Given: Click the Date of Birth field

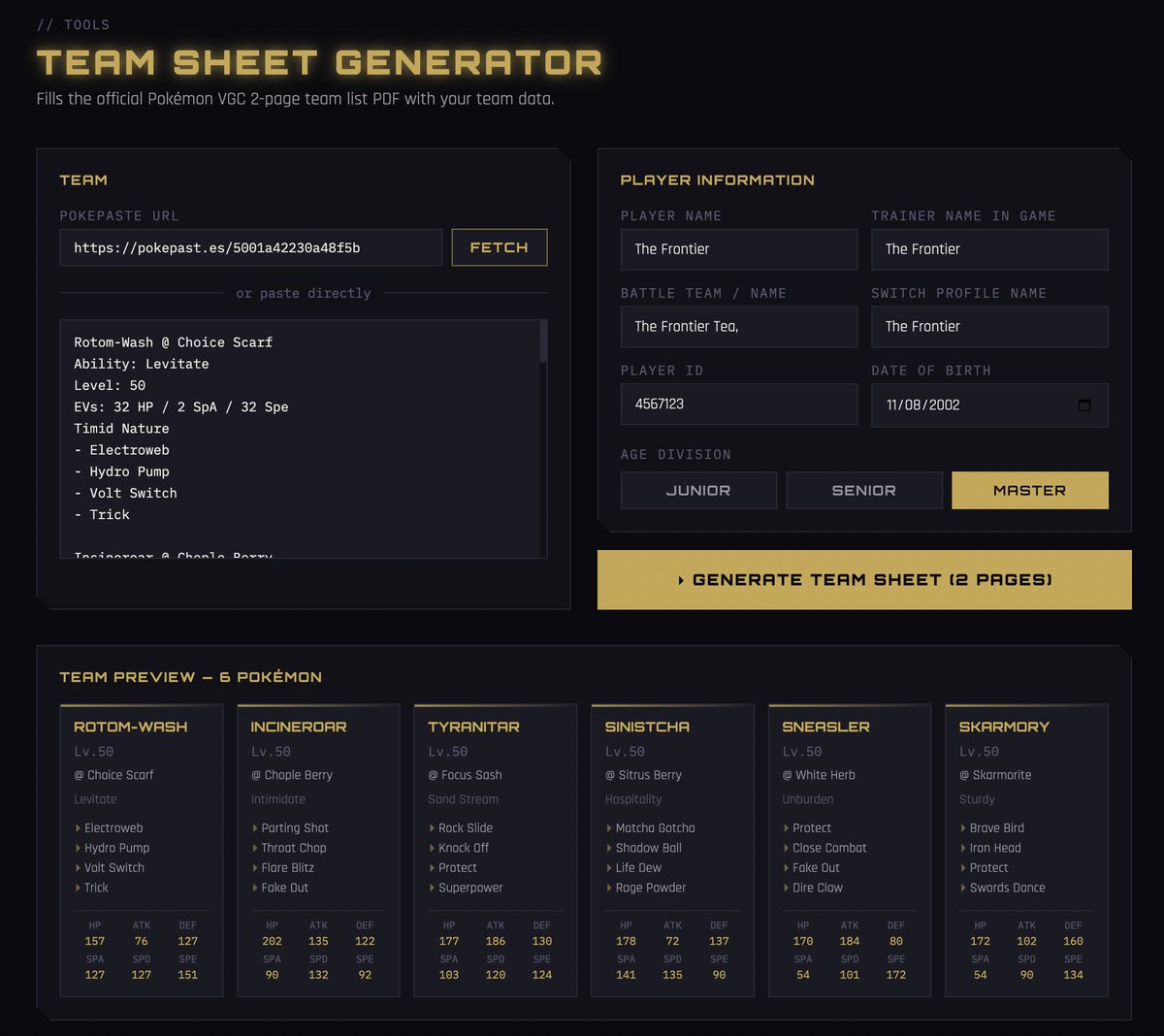Looking at the screenshot, I should pyautogui.click(x=989, y=405).
